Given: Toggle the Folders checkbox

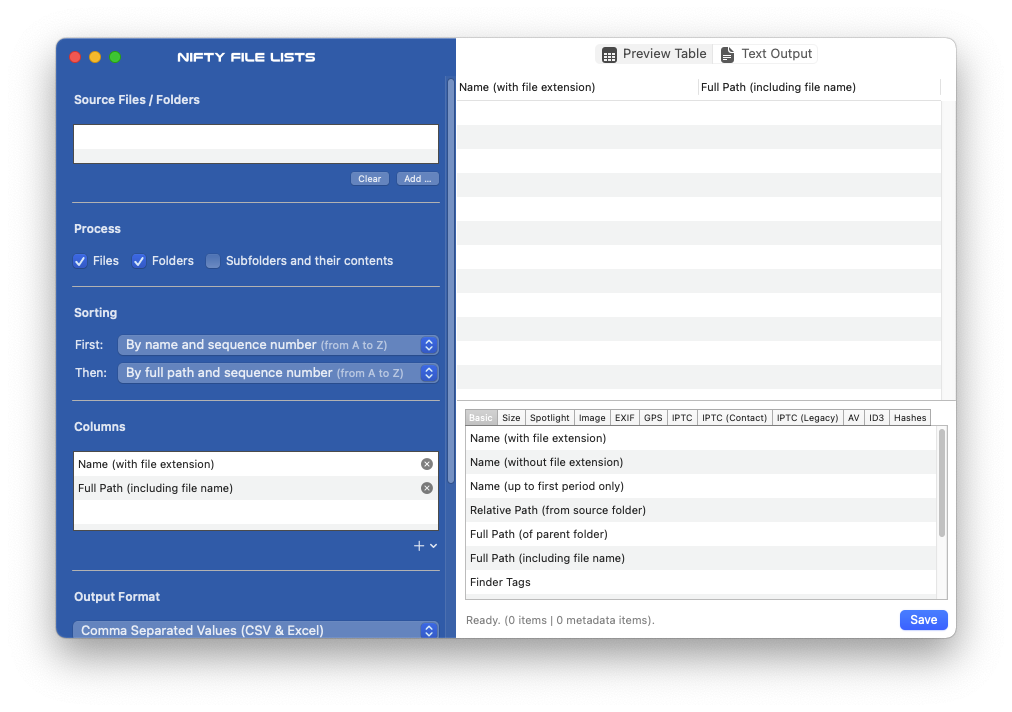Looking at the screenshot, I should [x=139, y=261].
